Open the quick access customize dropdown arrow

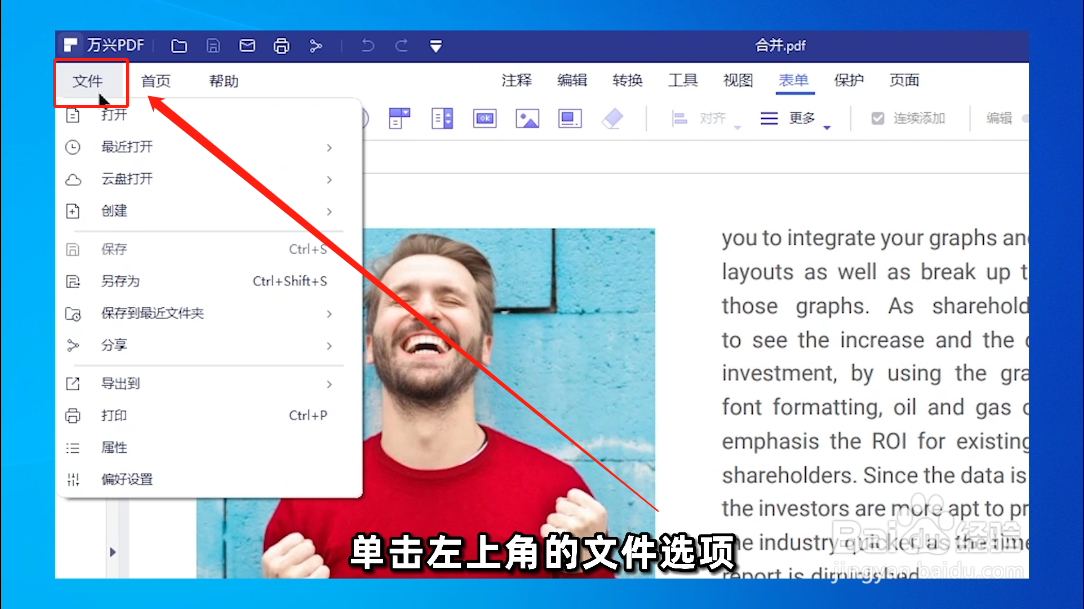(436, 46)
